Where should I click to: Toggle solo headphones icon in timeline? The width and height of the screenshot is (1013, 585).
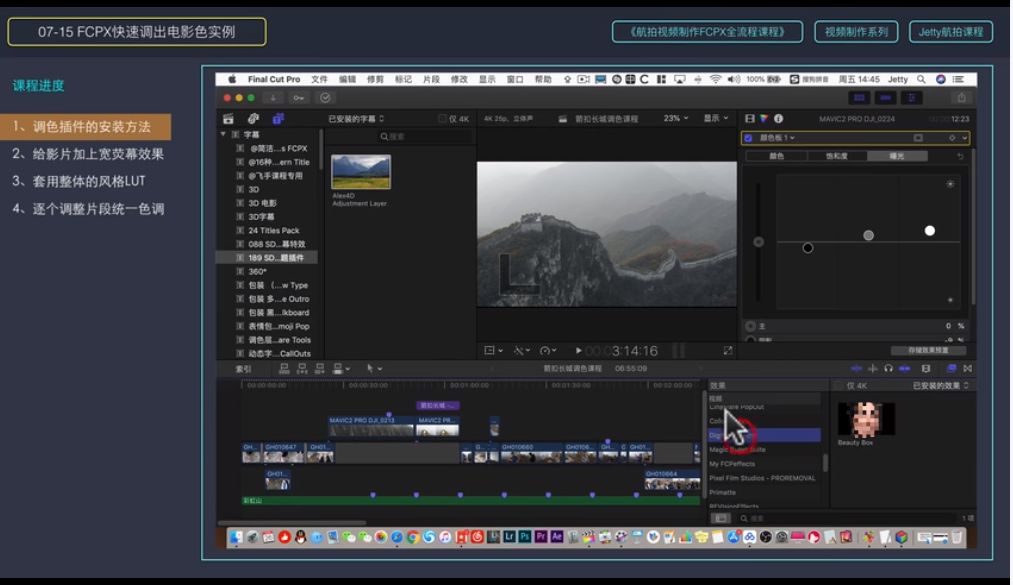coord(888,369)
